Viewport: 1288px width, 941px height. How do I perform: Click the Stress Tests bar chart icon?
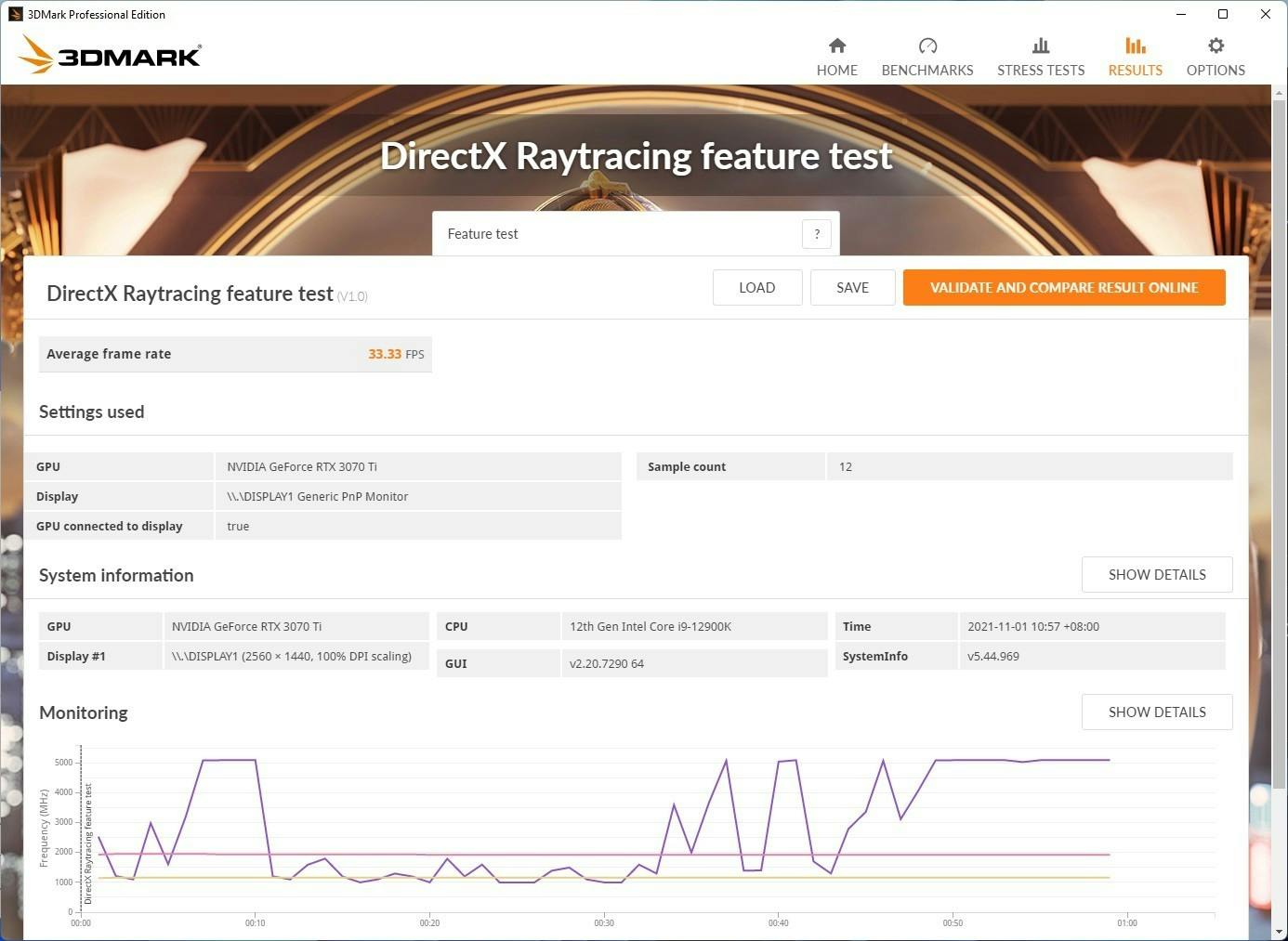(1041, 46)
